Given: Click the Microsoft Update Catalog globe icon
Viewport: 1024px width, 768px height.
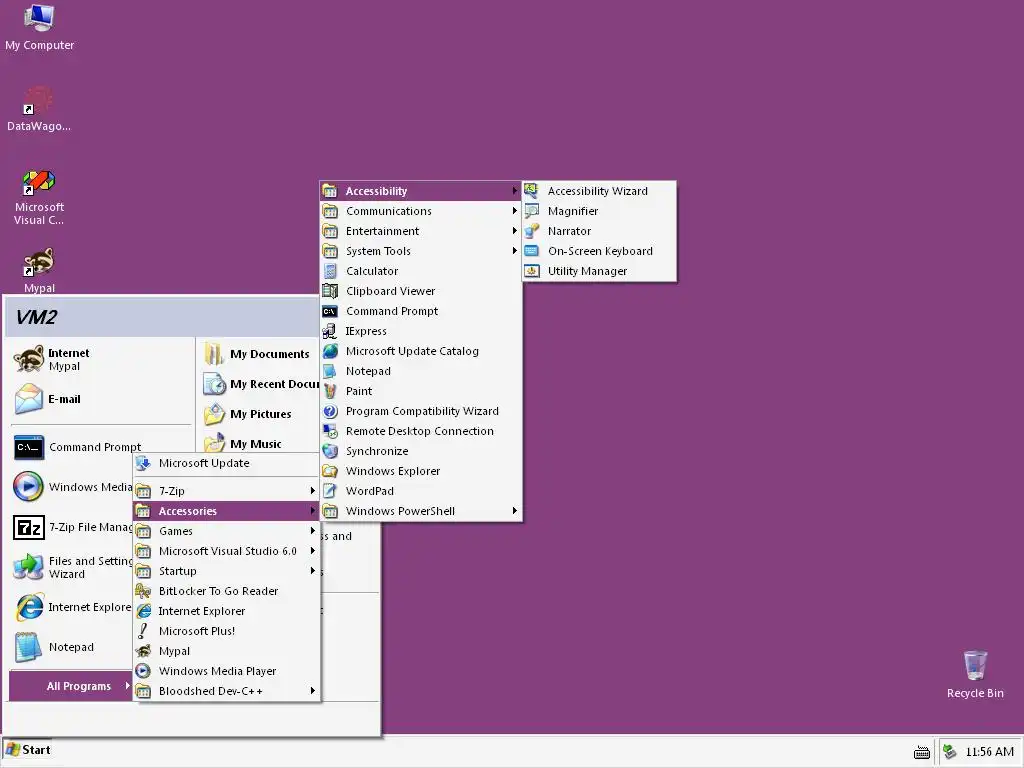Looking at the screenshot, I should click(x=330, y=351).
